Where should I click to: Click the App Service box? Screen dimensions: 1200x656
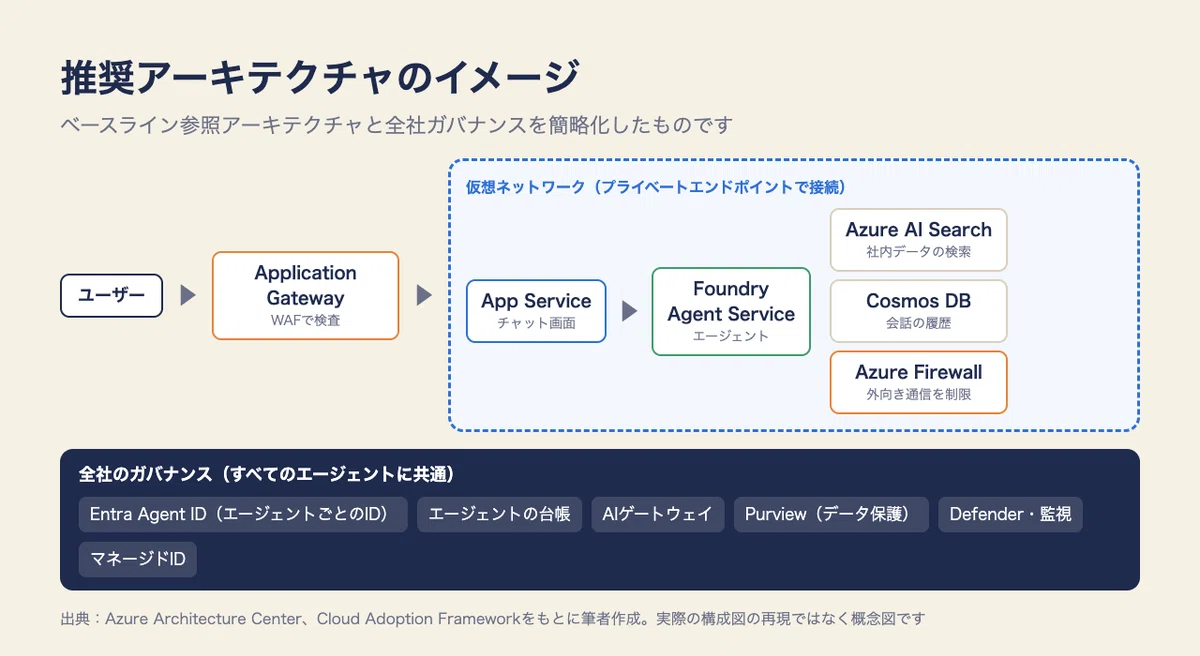pos(536,311)
